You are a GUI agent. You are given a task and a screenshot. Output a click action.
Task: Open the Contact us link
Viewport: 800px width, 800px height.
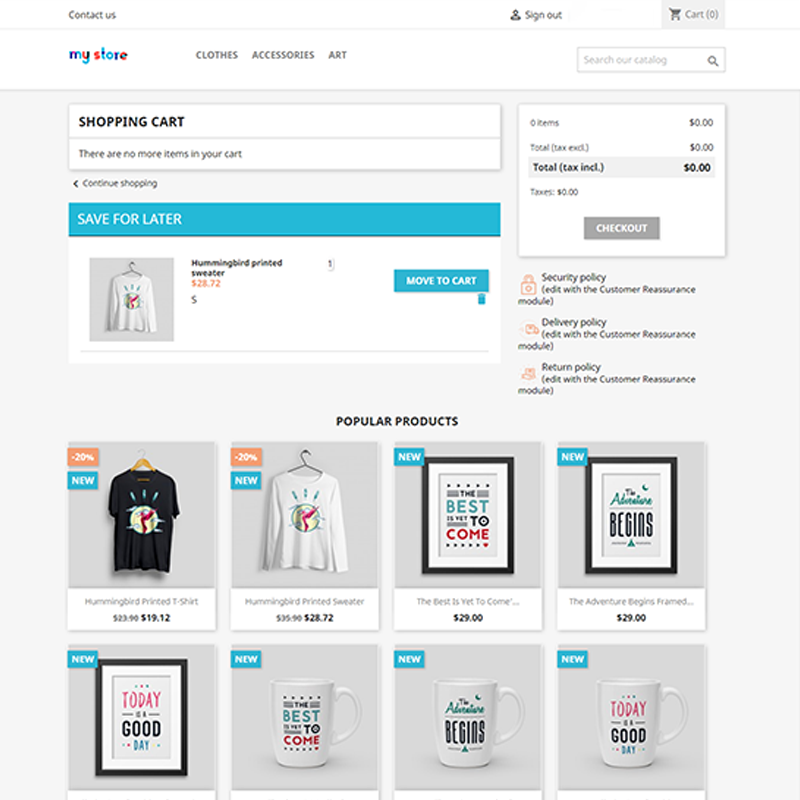(x=92, y=15)
